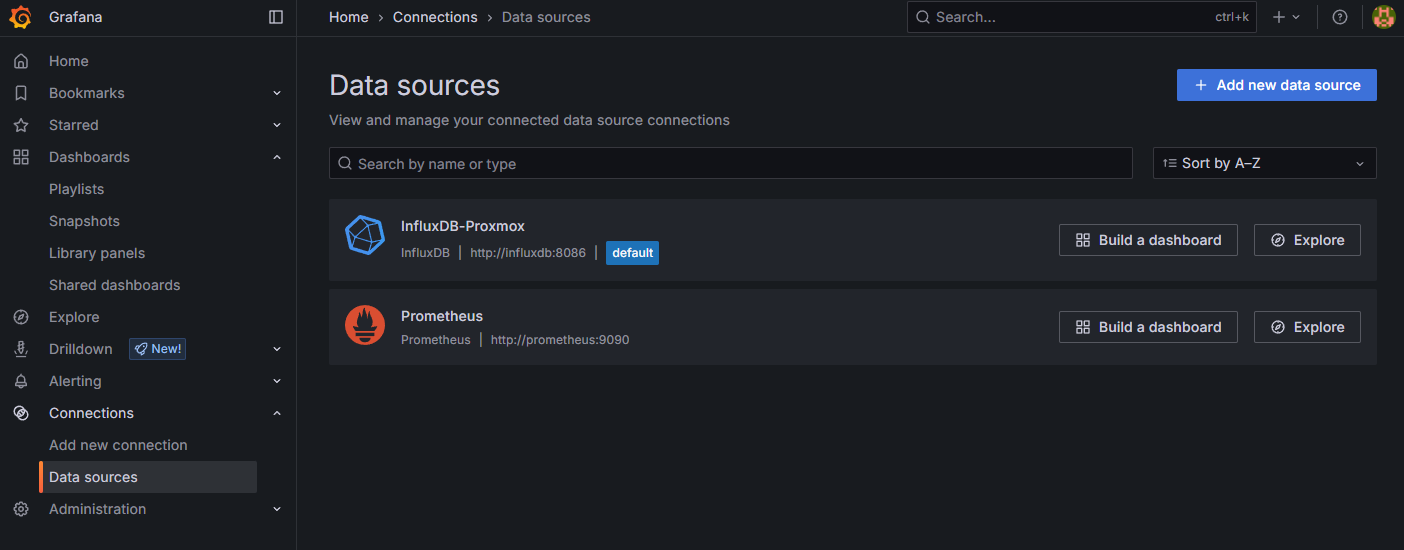
Task: Click the Administration gear icon
Action: coord(21,509)
